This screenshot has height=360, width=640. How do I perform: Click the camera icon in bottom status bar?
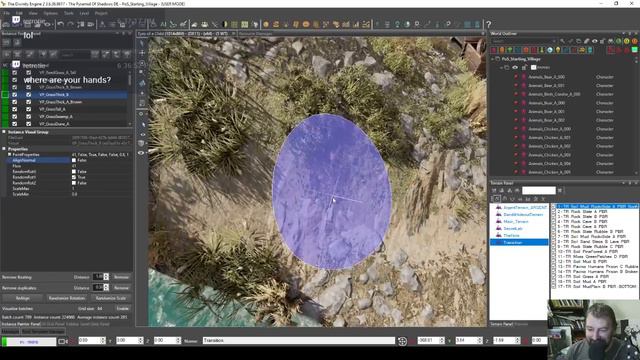pyautogui.click(x=62, y=341)
